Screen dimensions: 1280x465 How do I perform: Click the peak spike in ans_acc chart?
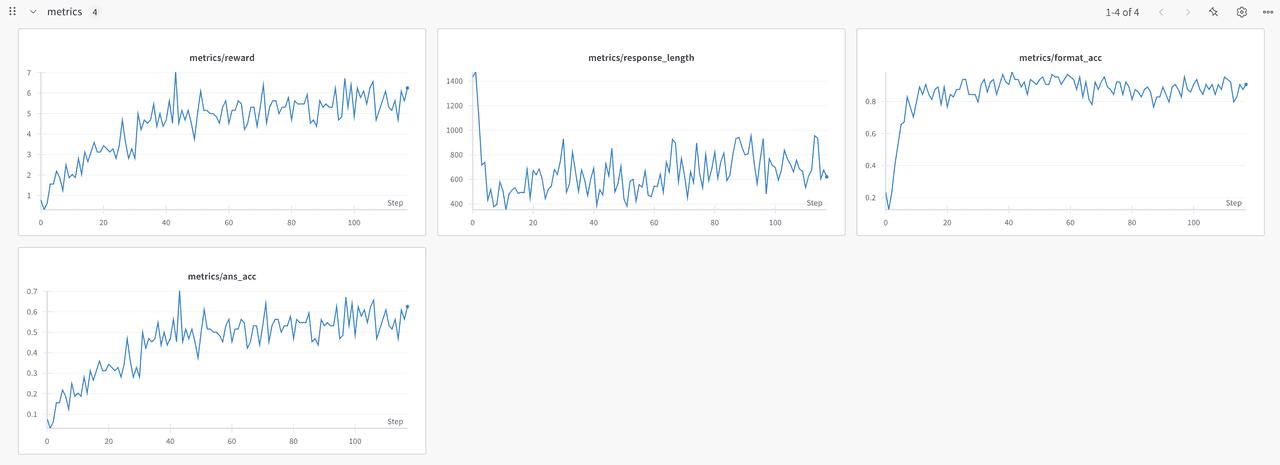click(179, 291)
